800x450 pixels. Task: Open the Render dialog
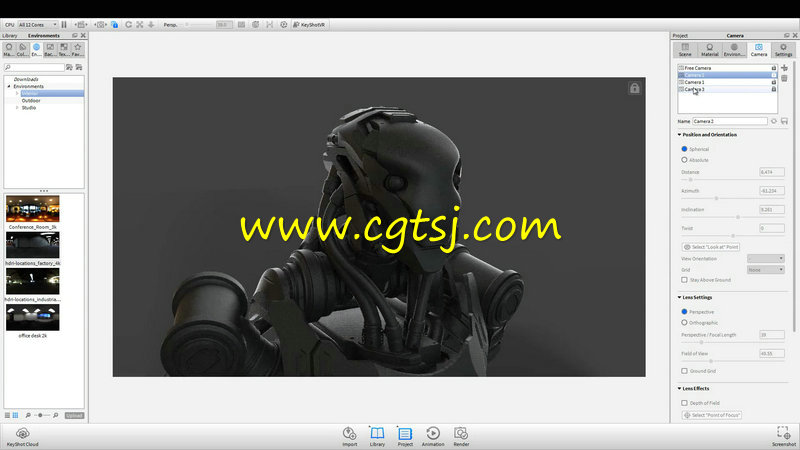click(x=461, y=436)
